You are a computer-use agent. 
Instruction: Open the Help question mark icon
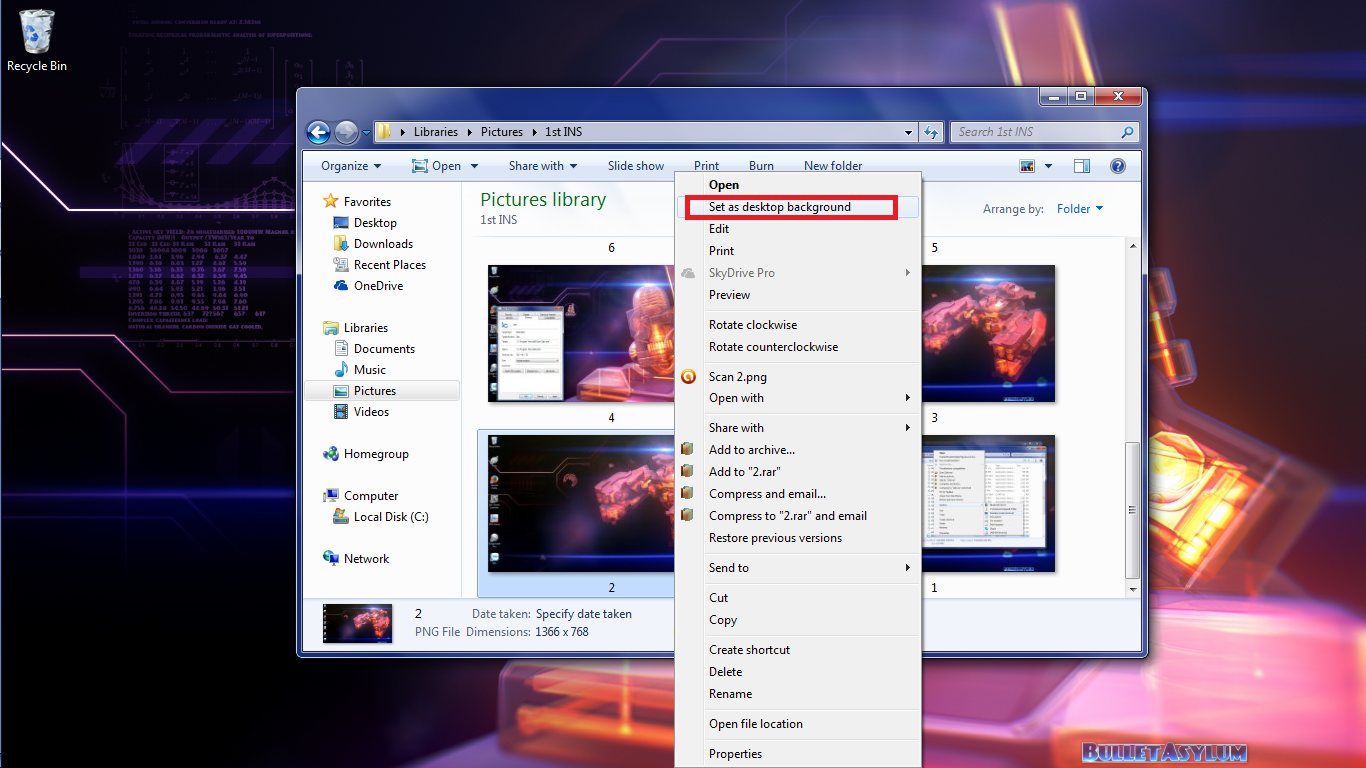tap(1118, 166)
